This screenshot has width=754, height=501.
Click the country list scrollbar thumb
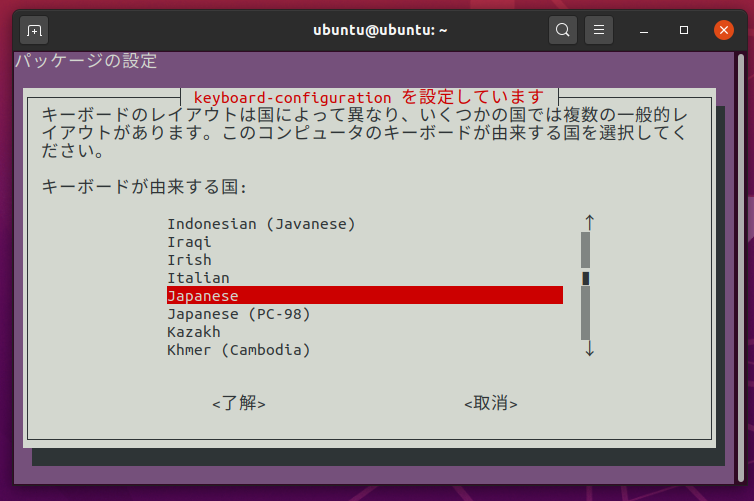pos(586,278)
